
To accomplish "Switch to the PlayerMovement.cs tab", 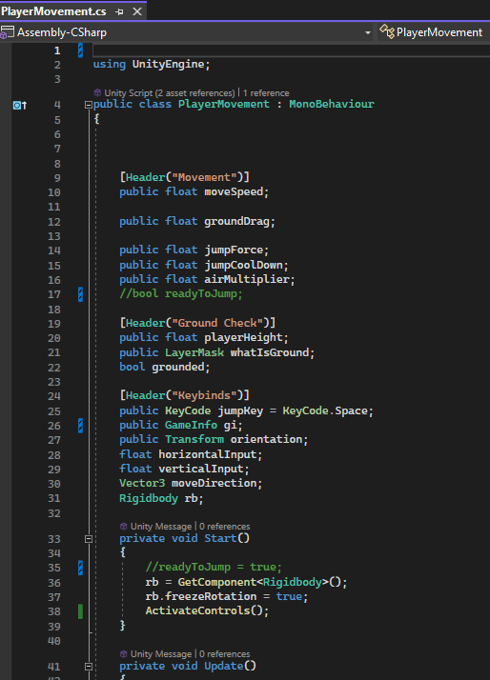I will click(53, 12).
